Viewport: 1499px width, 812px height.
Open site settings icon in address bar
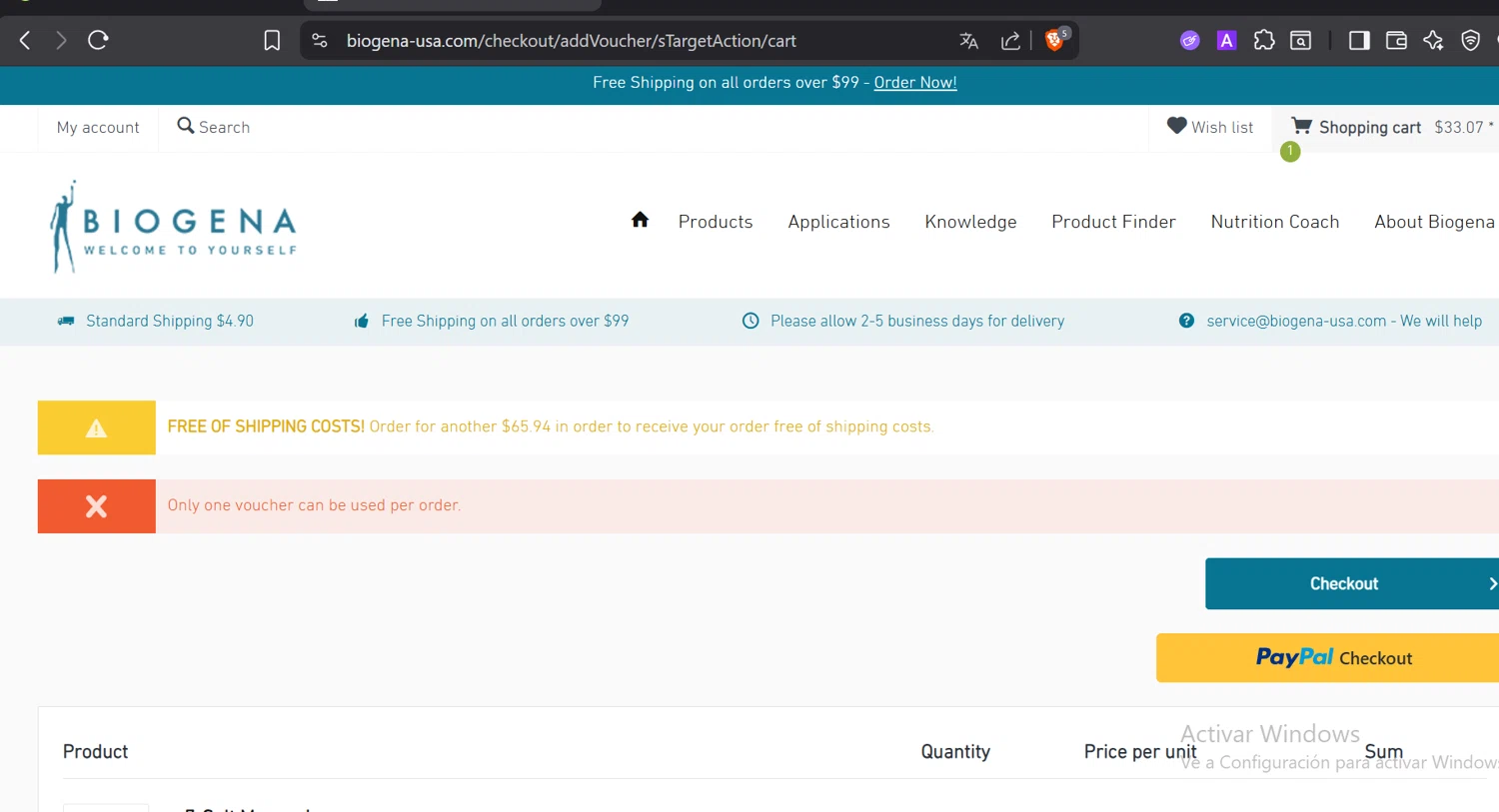pos(320,41)
